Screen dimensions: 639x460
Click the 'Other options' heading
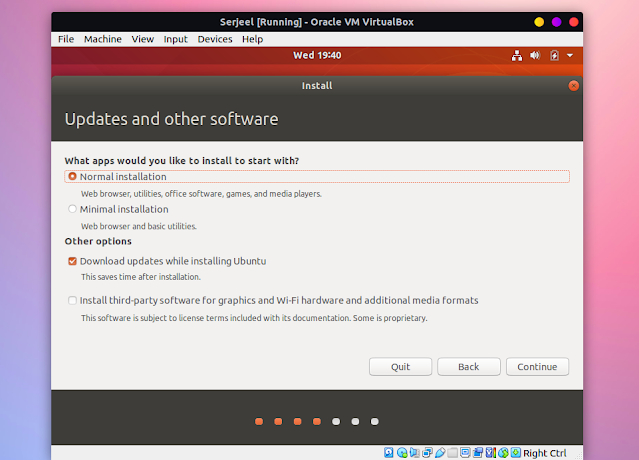click(x=98, y=241)
